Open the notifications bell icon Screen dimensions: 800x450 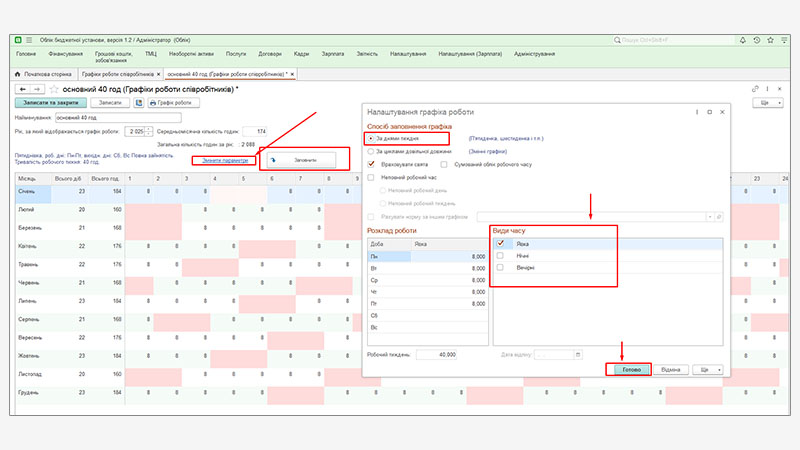pos(741,41)
